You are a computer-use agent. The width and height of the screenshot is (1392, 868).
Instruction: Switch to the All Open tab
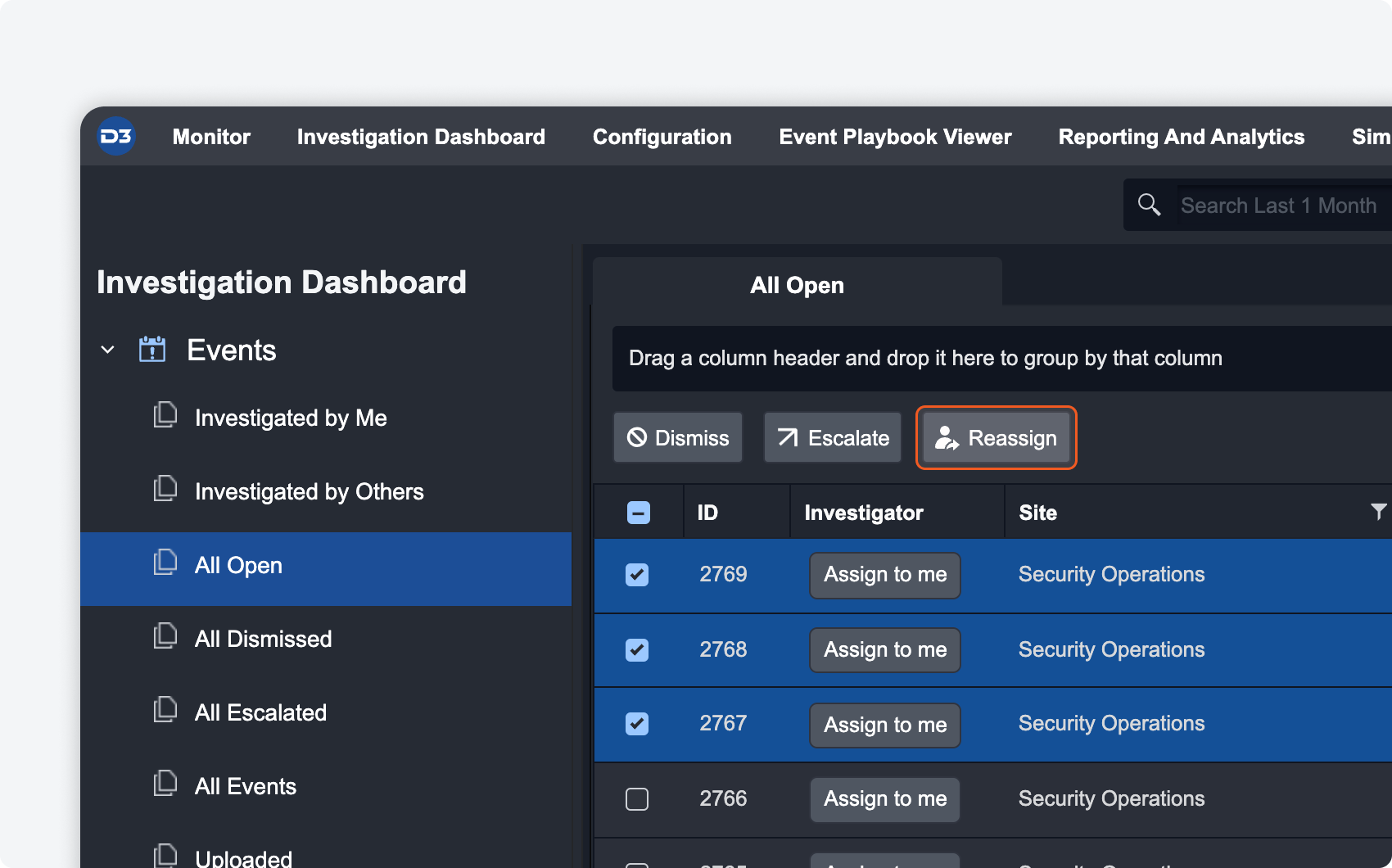[x=797, y=285]
